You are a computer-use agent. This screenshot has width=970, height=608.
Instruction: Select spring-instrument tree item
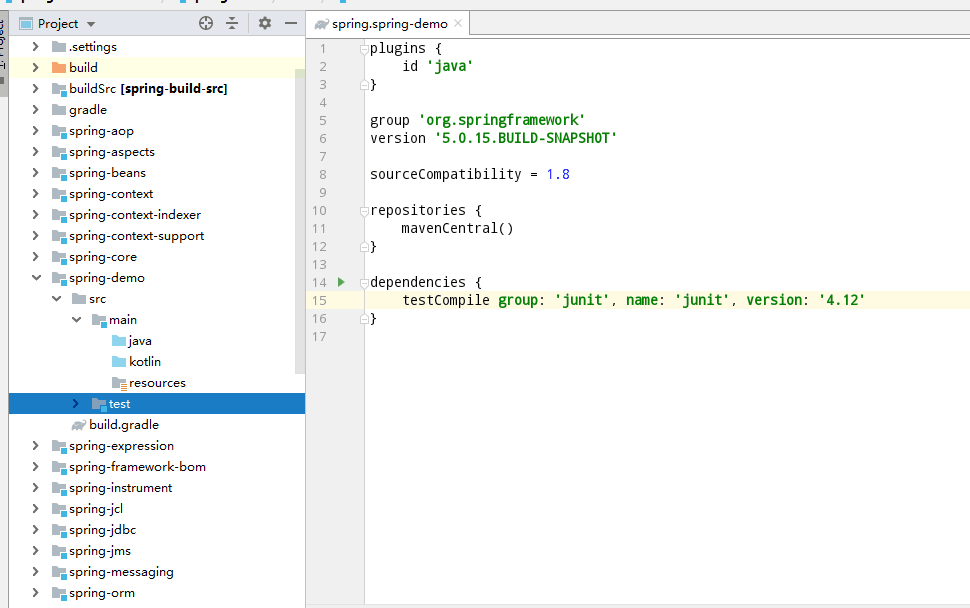[x=121, y=488]
